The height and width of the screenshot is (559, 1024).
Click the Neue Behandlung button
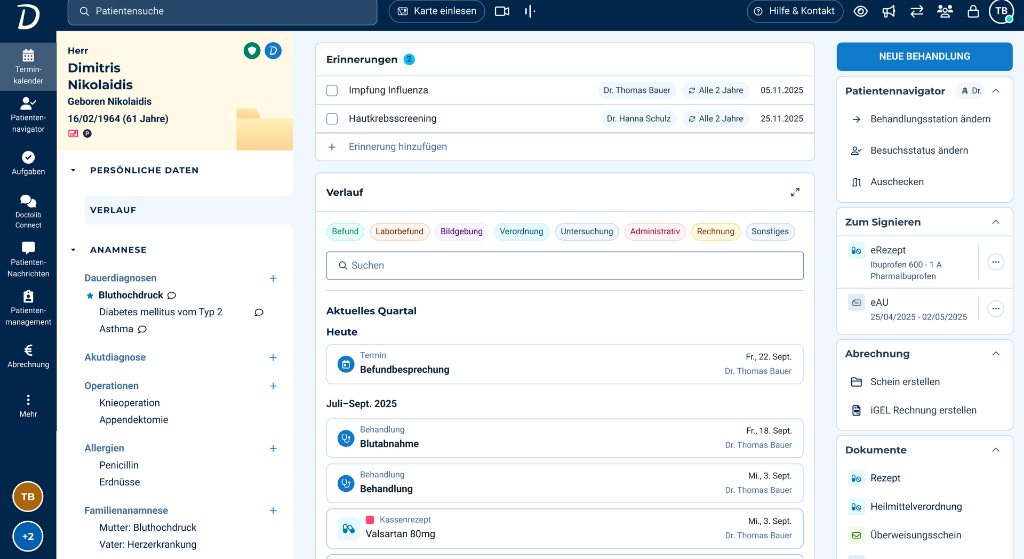click(924, 56)
